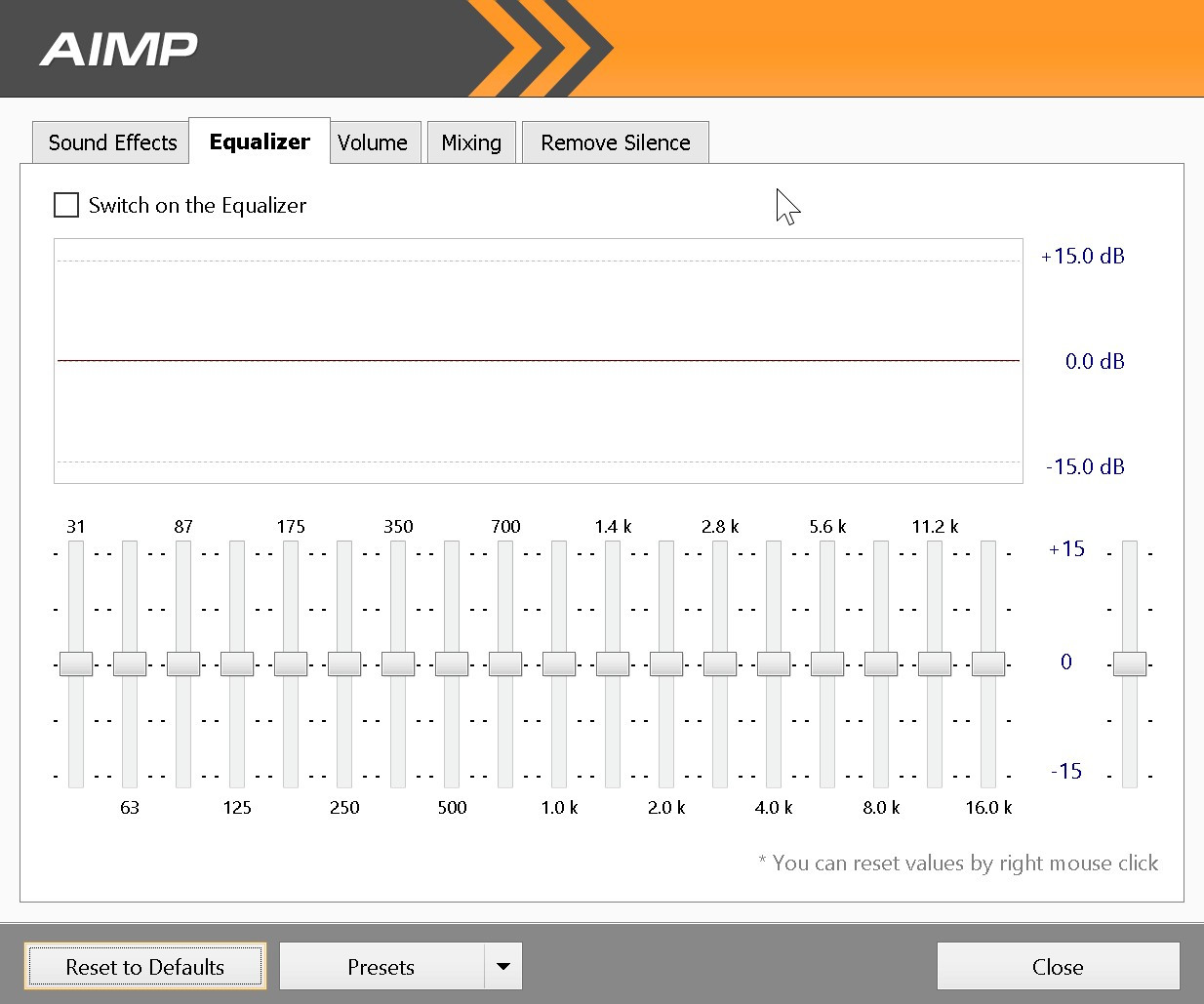Switch to the Sound Effects tab
The image size is (1204, 1004).
[x=112, y=142]
